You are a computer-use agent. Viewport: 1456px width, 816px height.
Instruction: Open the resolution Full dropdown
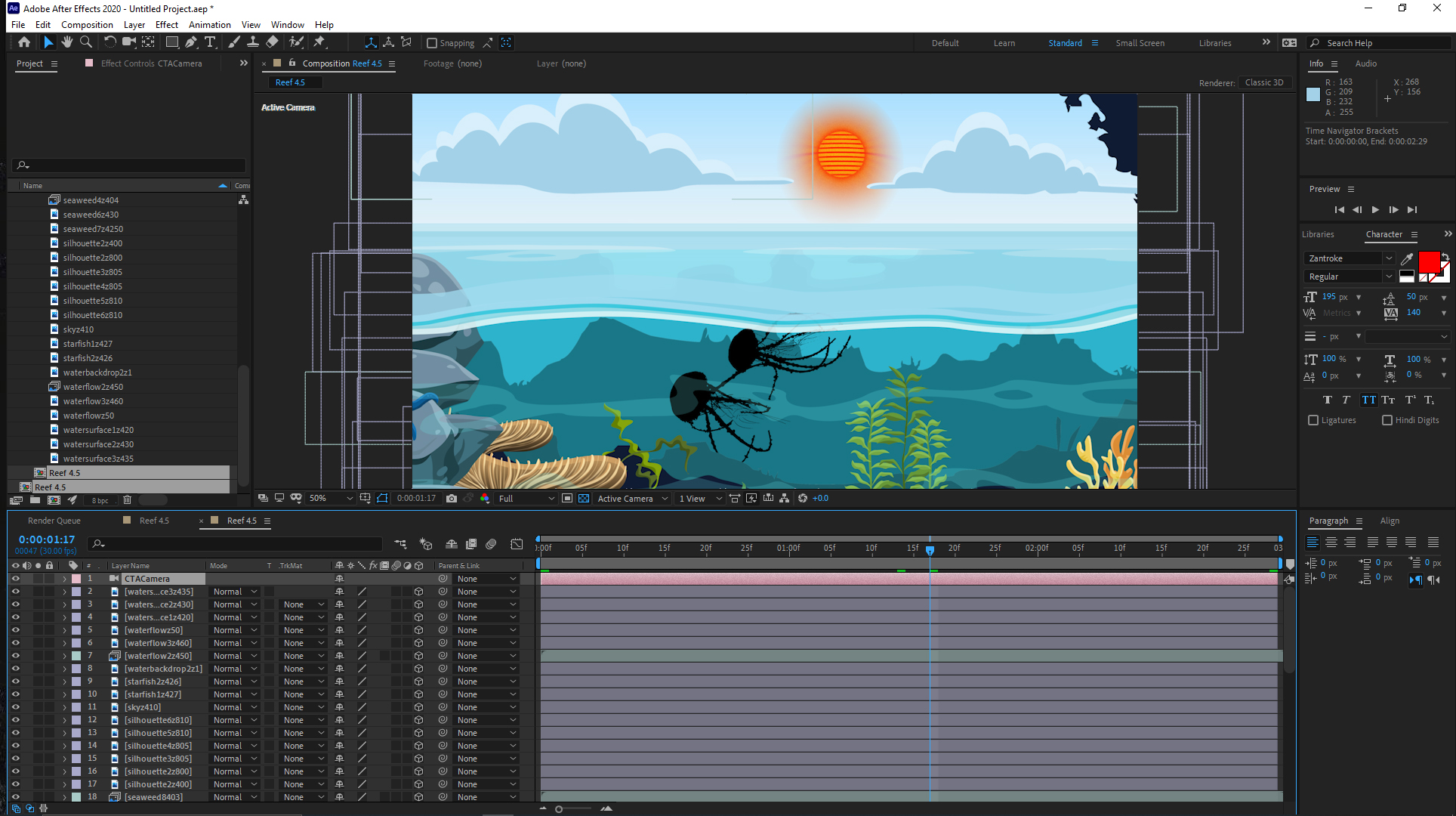click(526, 499)
